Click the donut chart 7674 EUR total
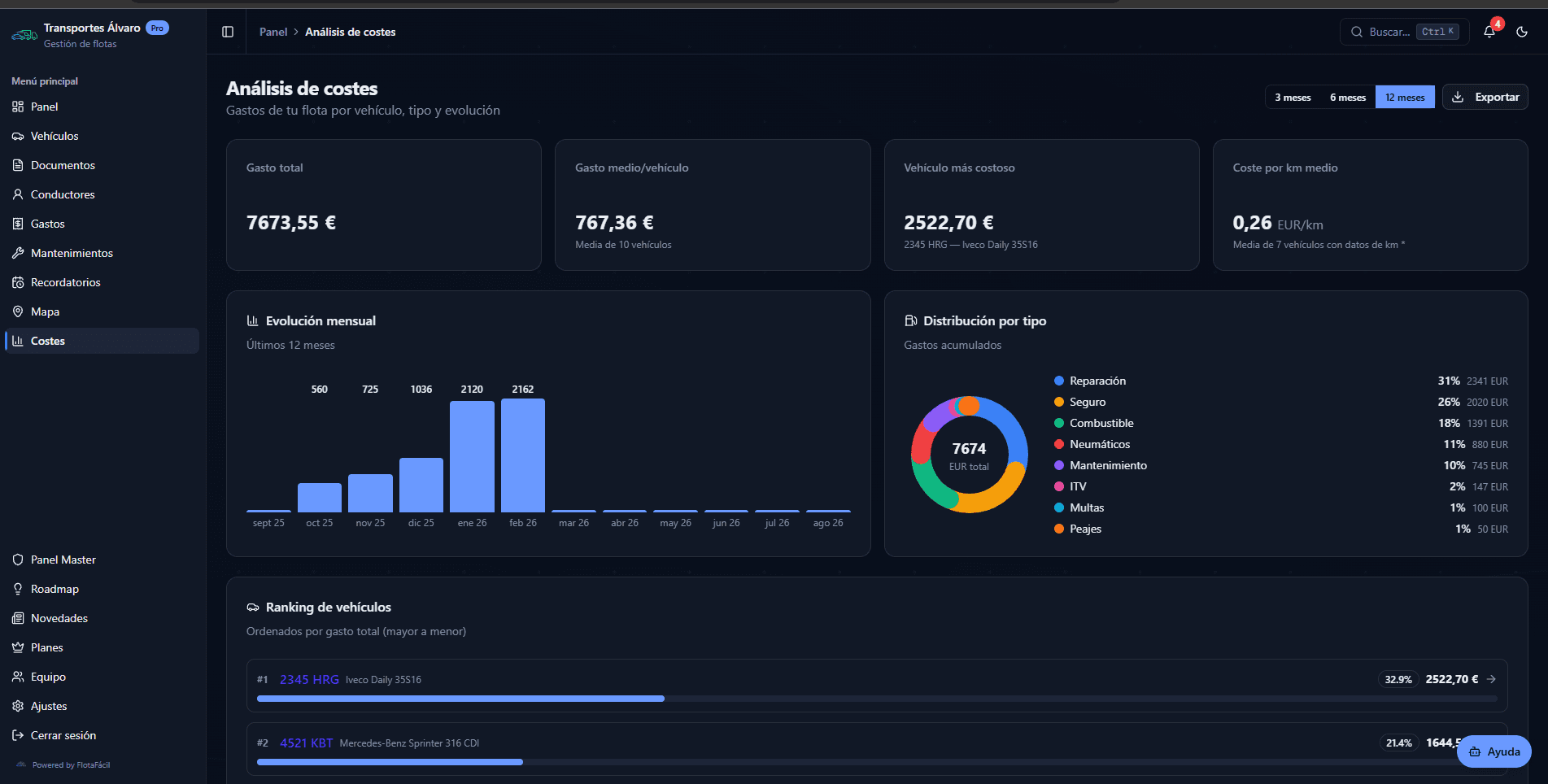 tap(969, 455)
